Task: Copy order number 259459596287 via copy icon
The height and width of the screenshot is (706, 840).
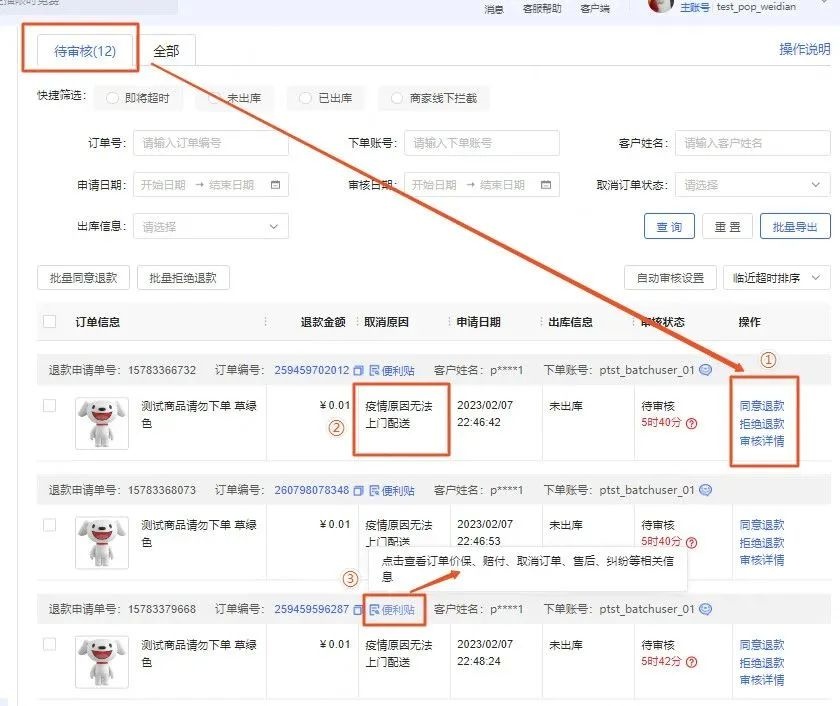Action: pos(358,609)
